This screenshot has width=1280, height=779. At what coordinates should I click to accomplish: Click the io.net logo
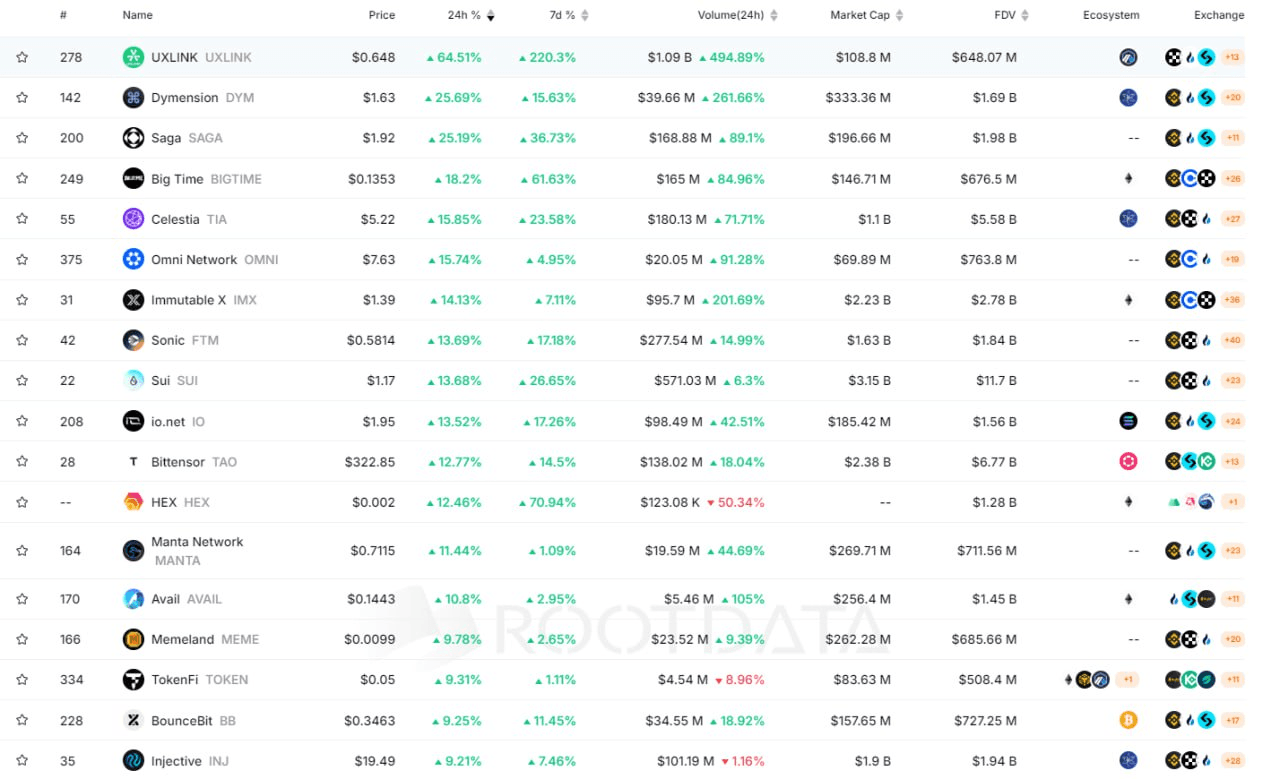133,421
